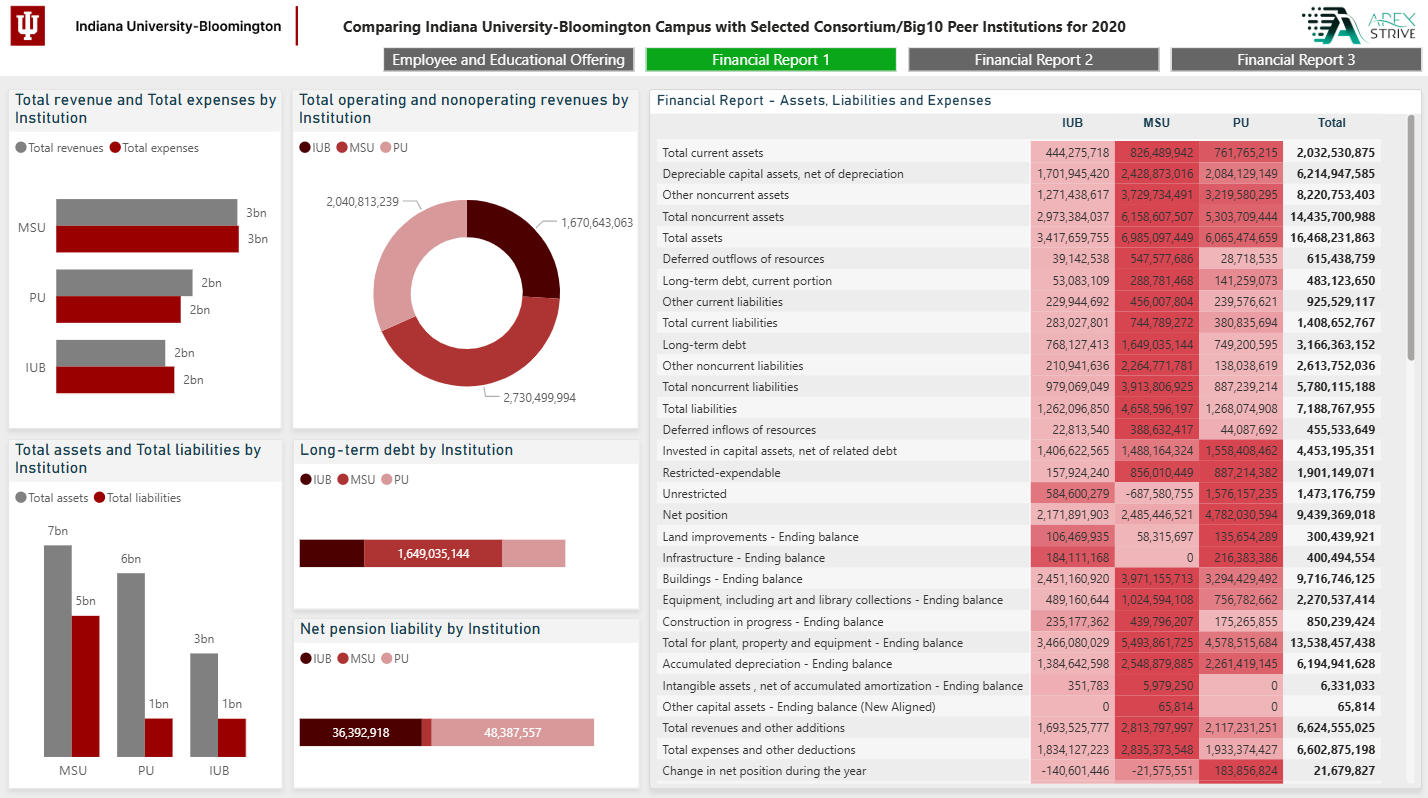Click MSU total assets gray column

point(58,650)
